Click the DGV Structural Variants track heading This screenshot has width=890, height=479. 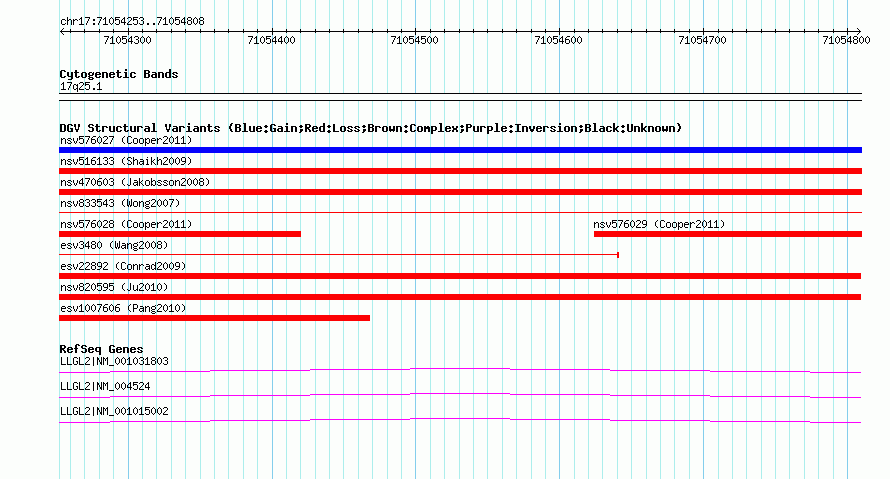pos(371,128)
